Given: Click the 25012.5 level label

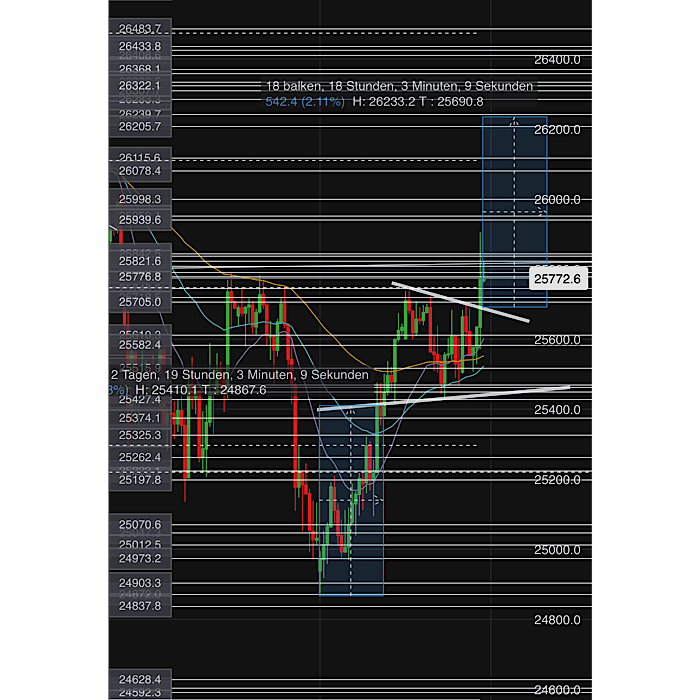Looking at the screenshot, I should pos(140,545).
